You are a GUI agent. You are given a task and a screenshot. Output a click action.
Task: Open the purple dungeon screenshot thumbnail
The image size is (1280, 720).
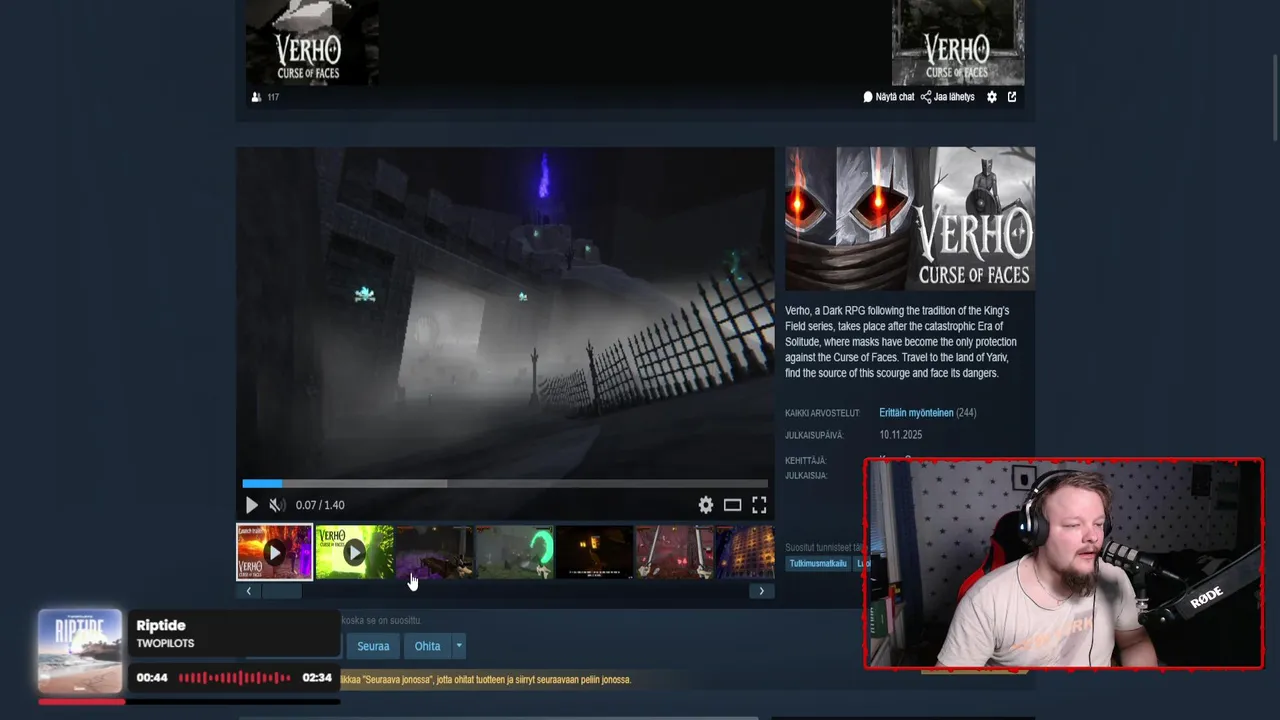tap(434, 552)
